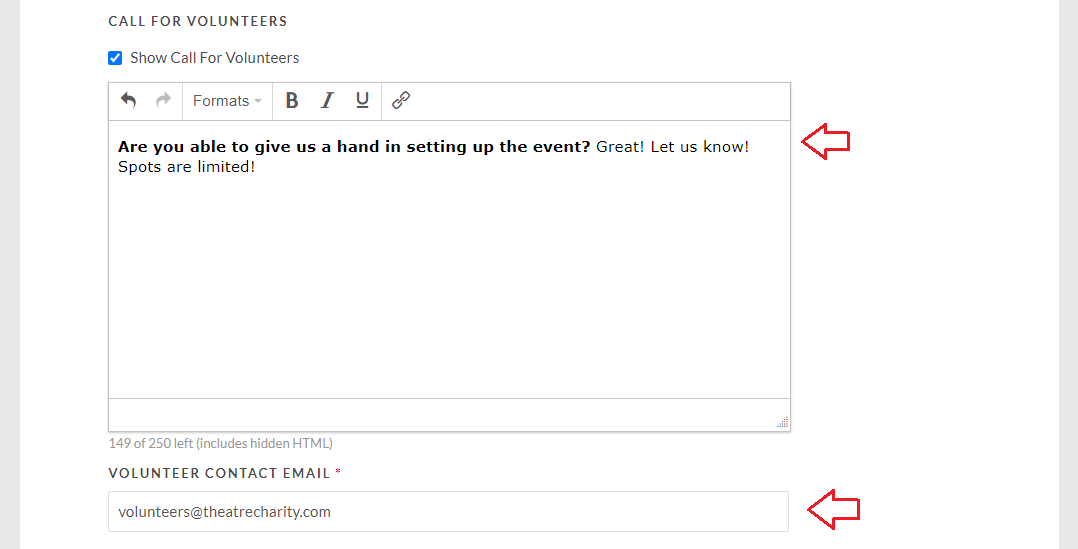Screen dimensions: 1078x549
Task: Click on 'Great! Let us know!' text
Action: (672, 146)
